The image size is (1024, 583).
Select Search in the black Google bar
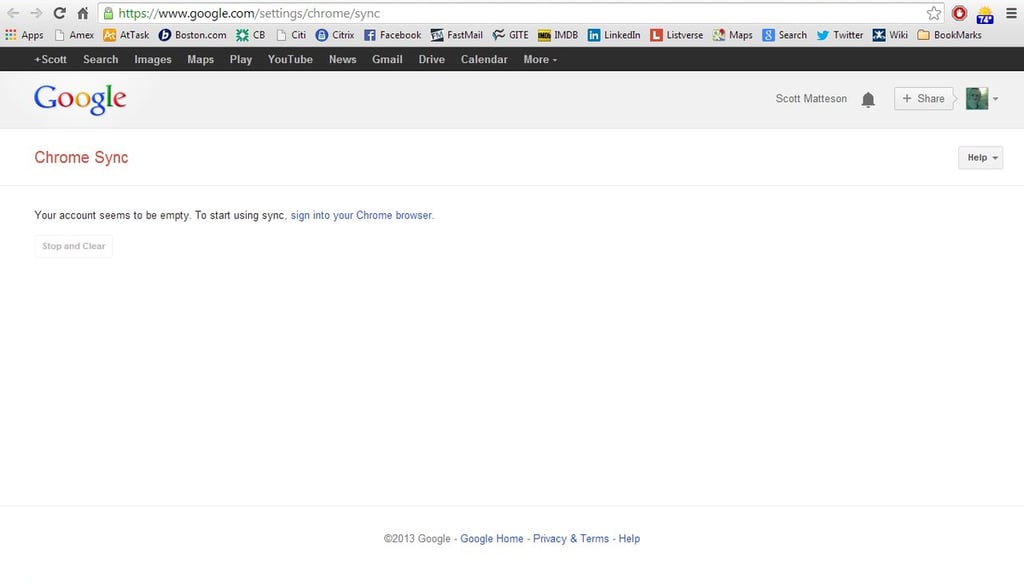tap(101, 59)
